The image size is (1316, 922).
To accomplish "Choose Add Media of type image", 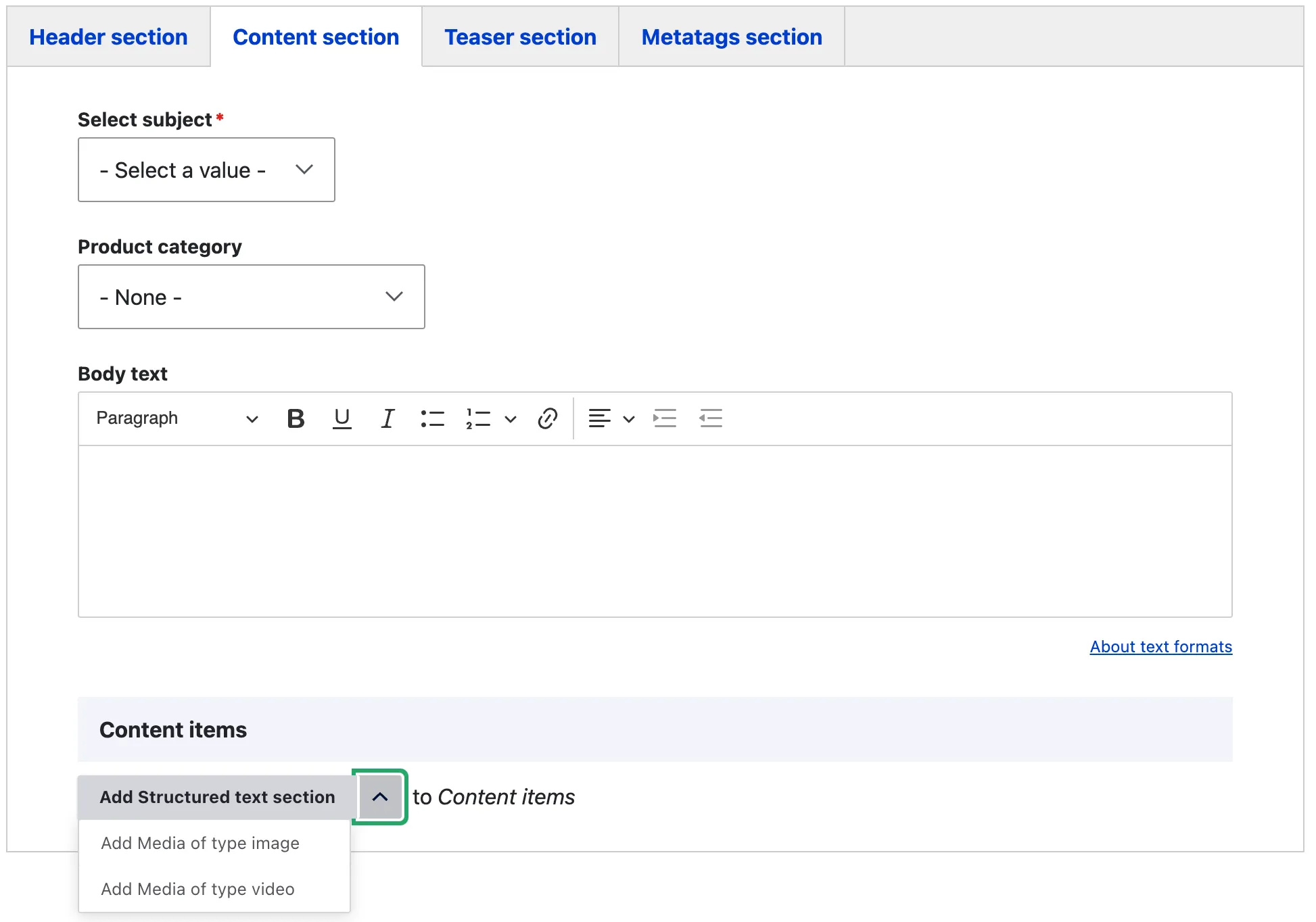I will [200, 843].
